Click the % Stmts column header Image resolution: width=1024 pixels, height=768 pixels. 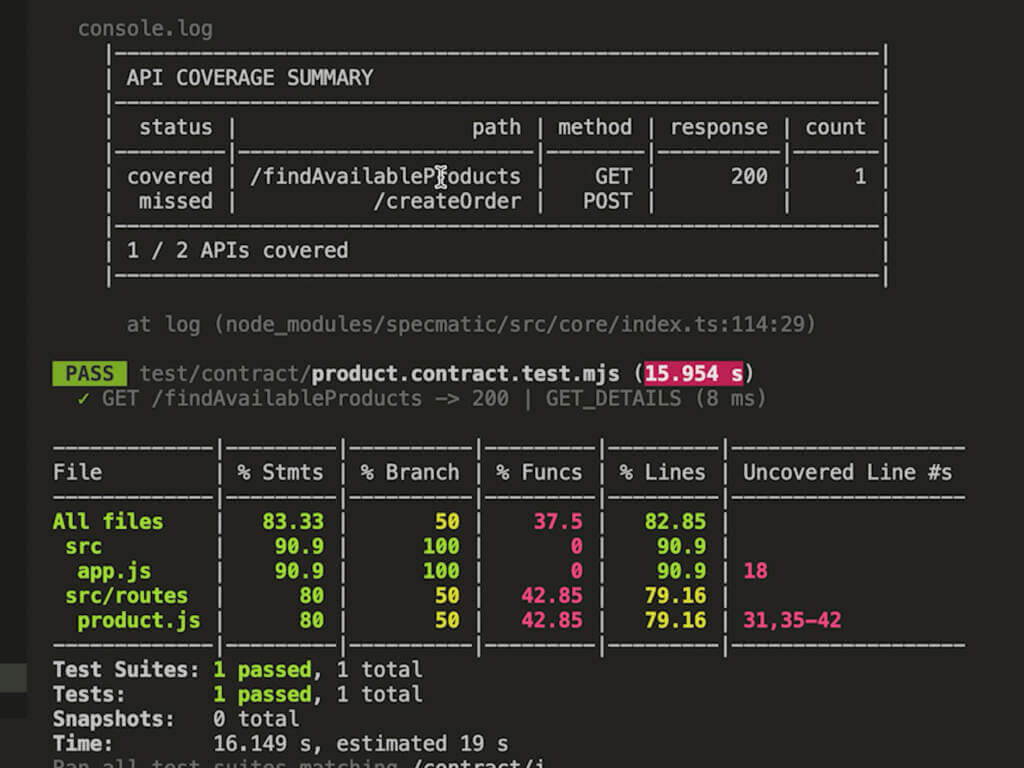(280, 472)
